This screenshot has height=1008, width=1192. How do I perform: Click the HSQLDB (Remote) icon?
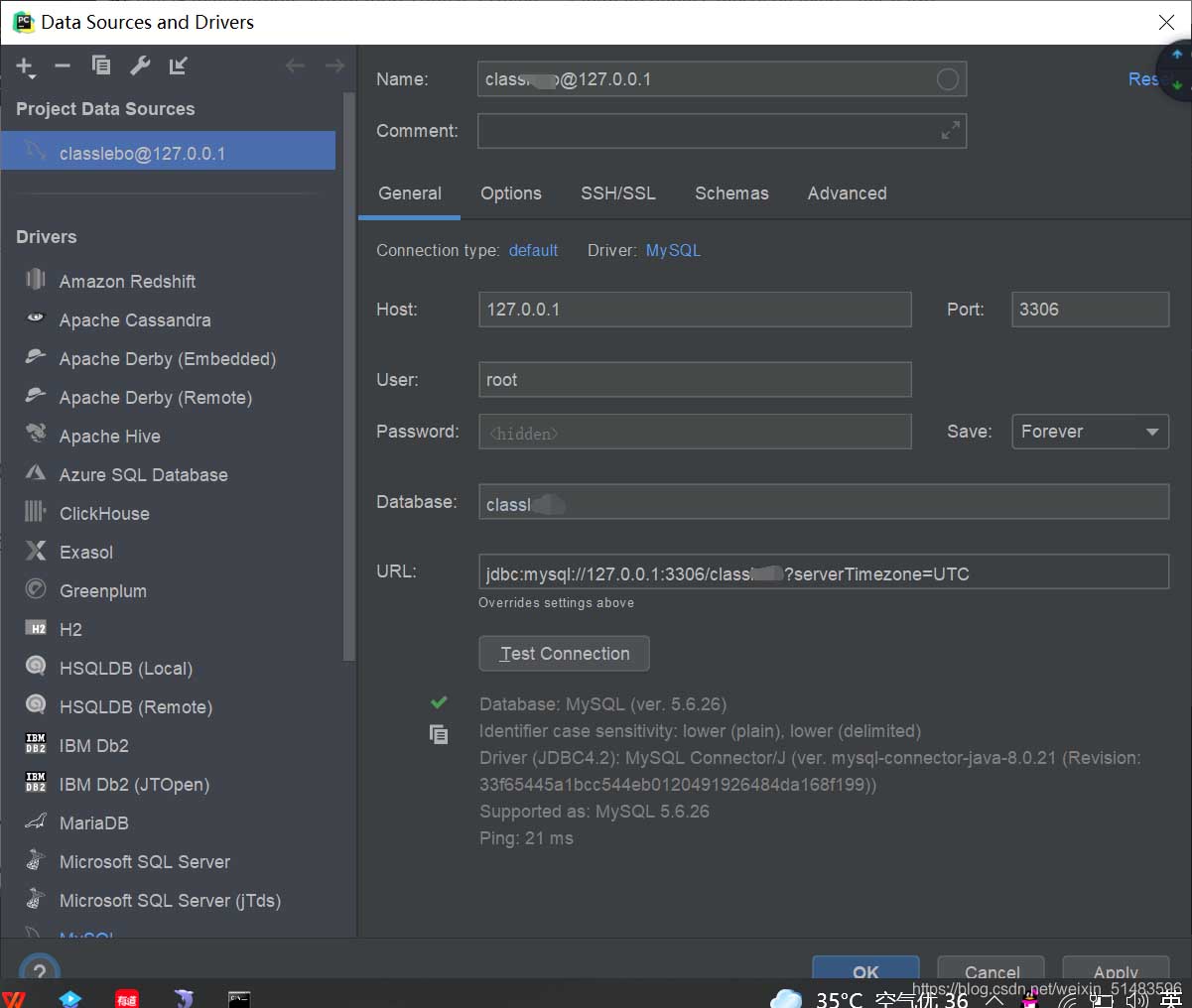[36, 705]
